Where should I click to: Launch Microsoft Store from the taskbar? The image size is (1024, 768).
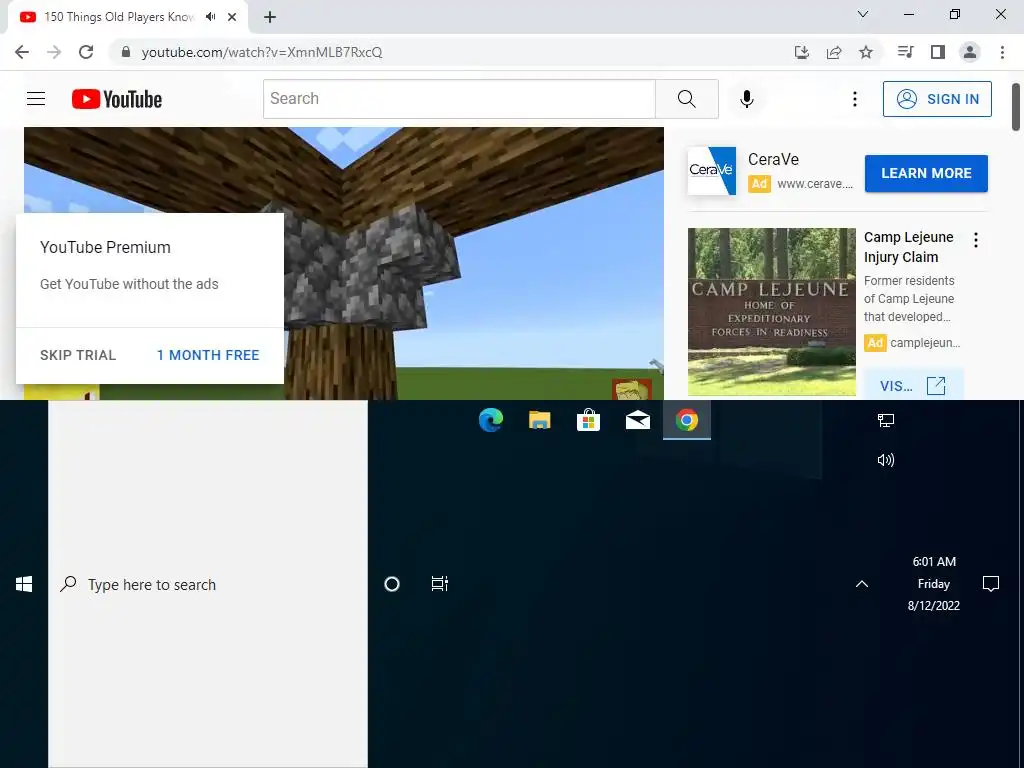click(588, 420)
